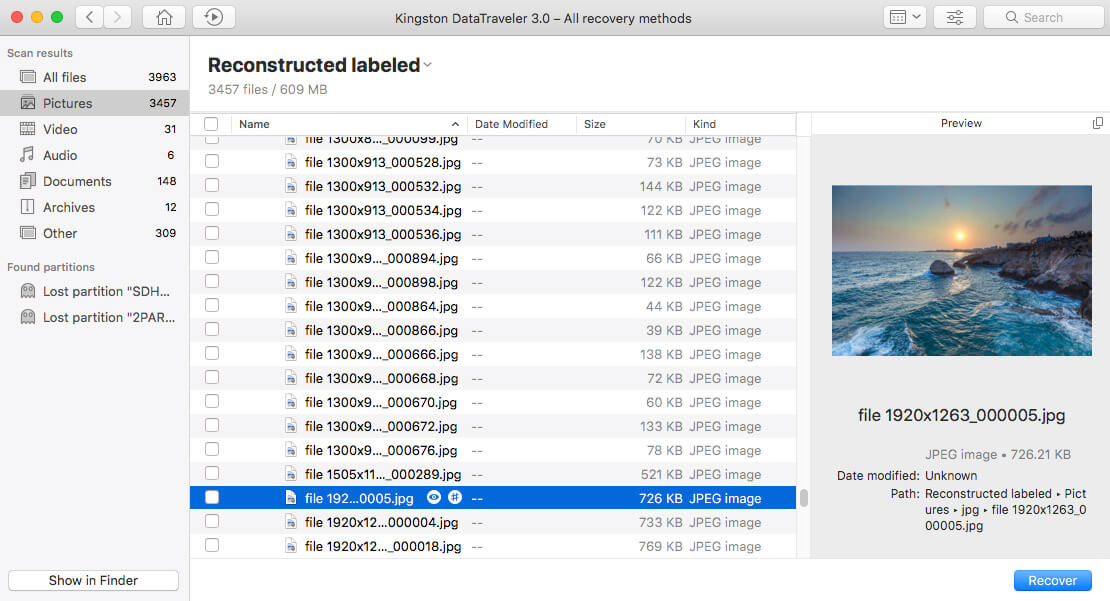Reverse sorting by clicking the Name column arrow
Image resolution: width=1110 pixels, height=601 pixels.
458,124
